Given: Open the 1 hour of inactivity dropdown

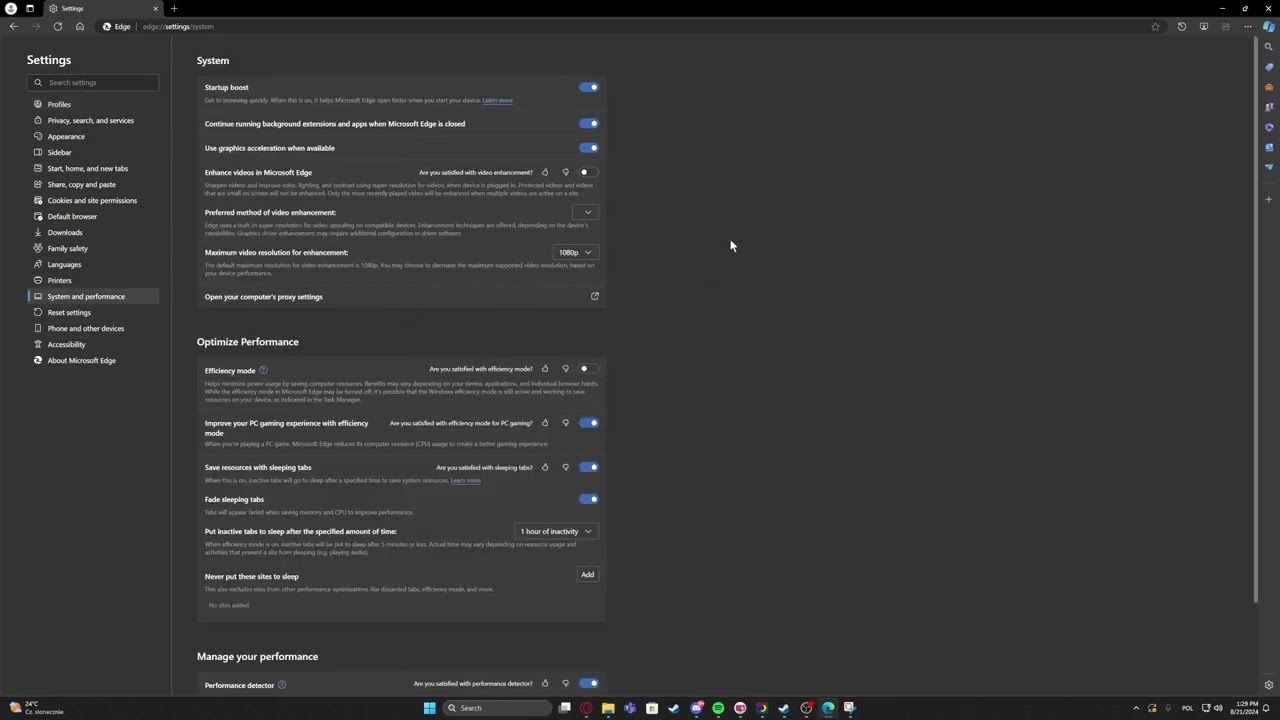Looking at the screenshot, I should click(x=556, y=531).
